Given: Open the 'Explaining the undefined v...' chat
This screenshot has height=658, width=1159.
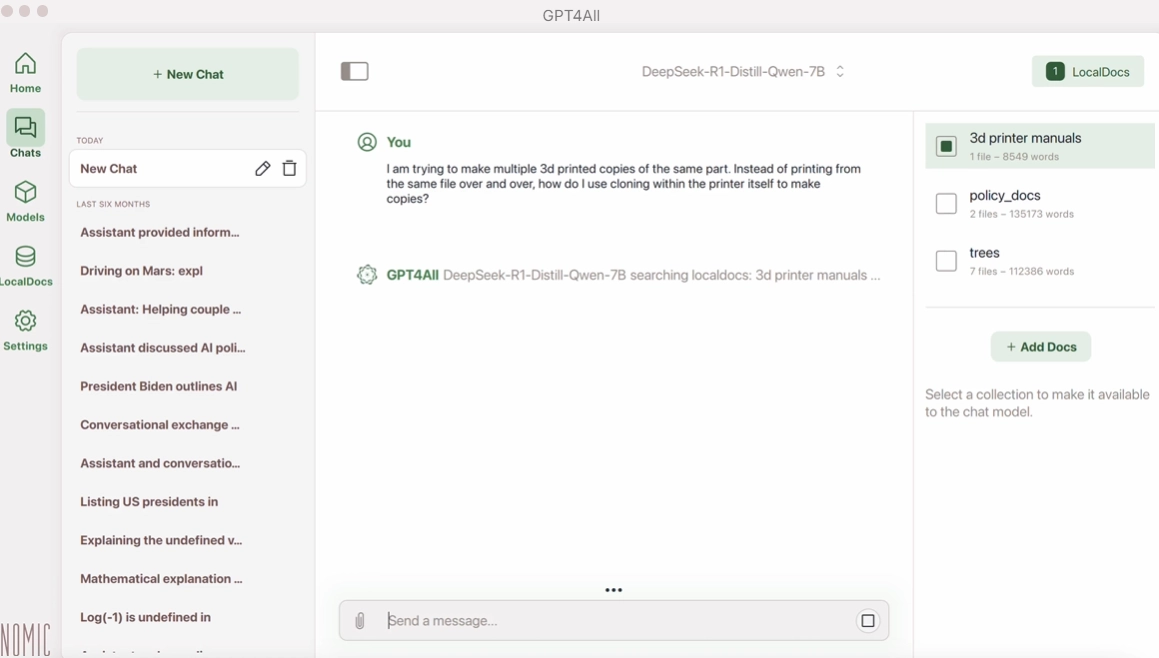Looking at the screenshot, I should (x=161, y=540).
